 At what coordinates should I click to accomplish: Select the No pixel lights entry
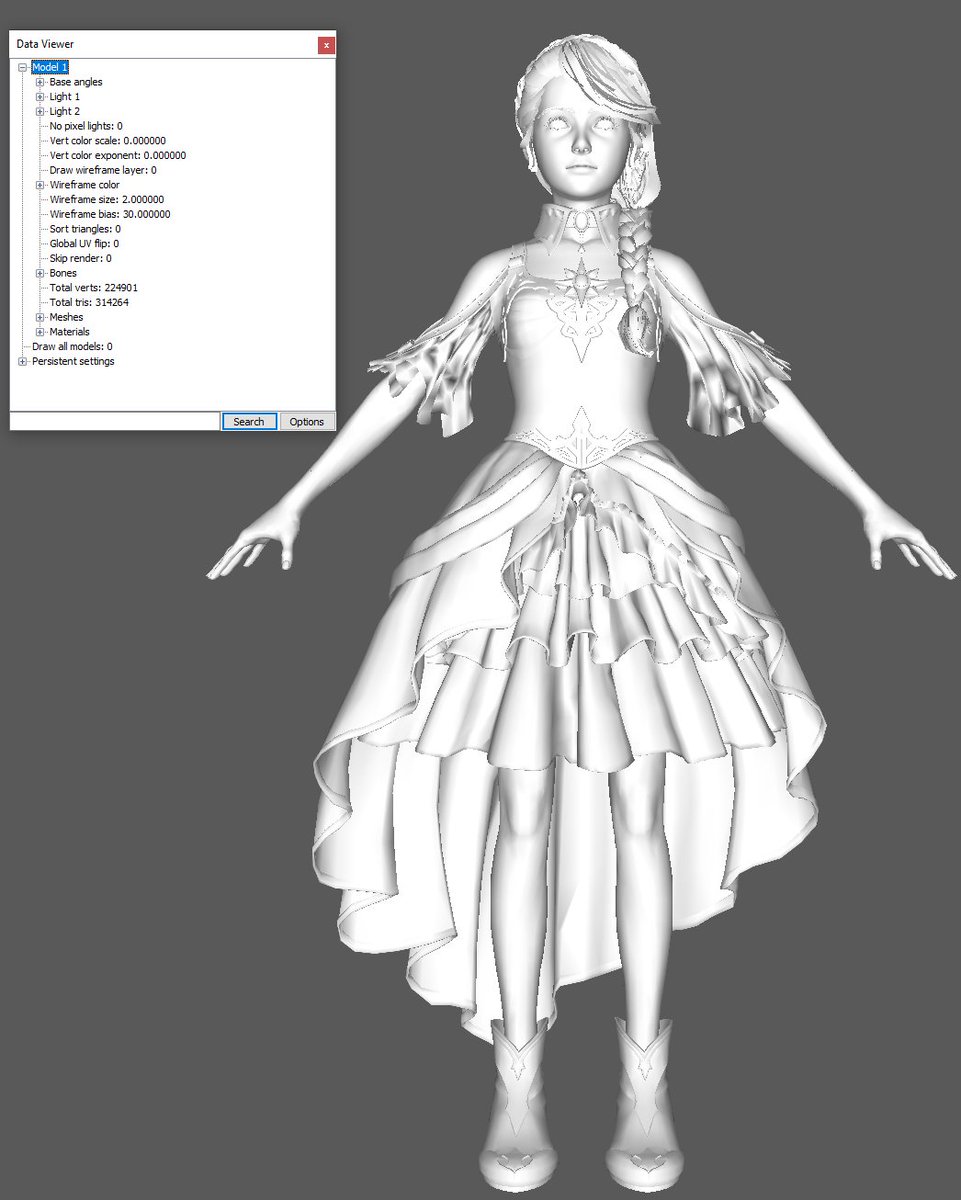coord(86,126)
